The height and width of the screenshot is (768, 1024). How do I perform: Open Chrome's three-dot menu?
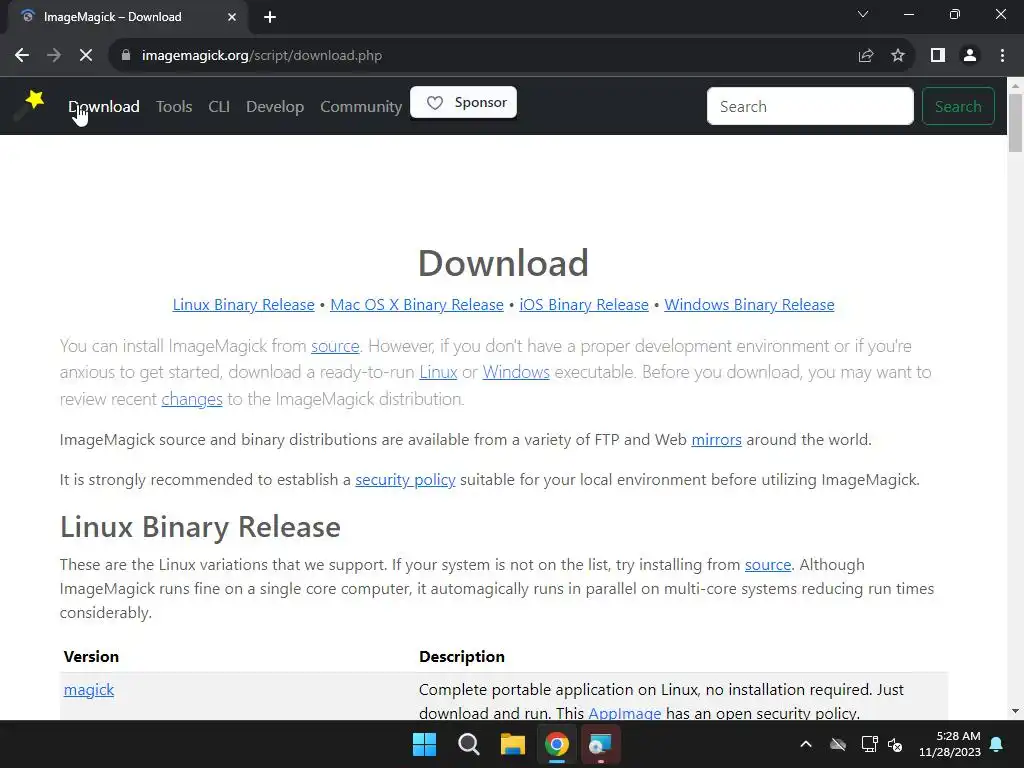pos(1002,56)
